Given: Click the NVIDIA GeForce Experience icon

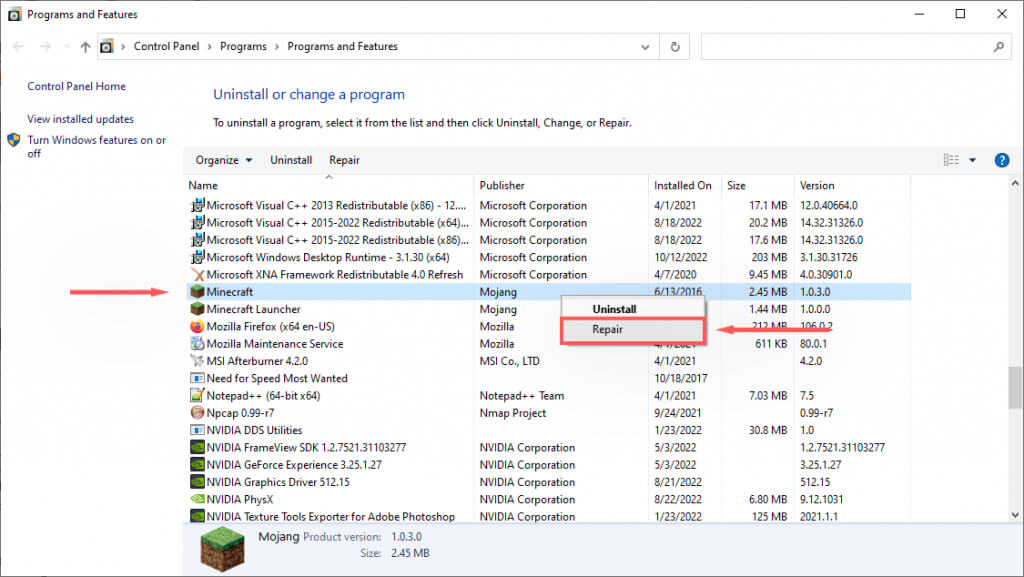Looking at the screenshot, I should [x=197, y=465].
